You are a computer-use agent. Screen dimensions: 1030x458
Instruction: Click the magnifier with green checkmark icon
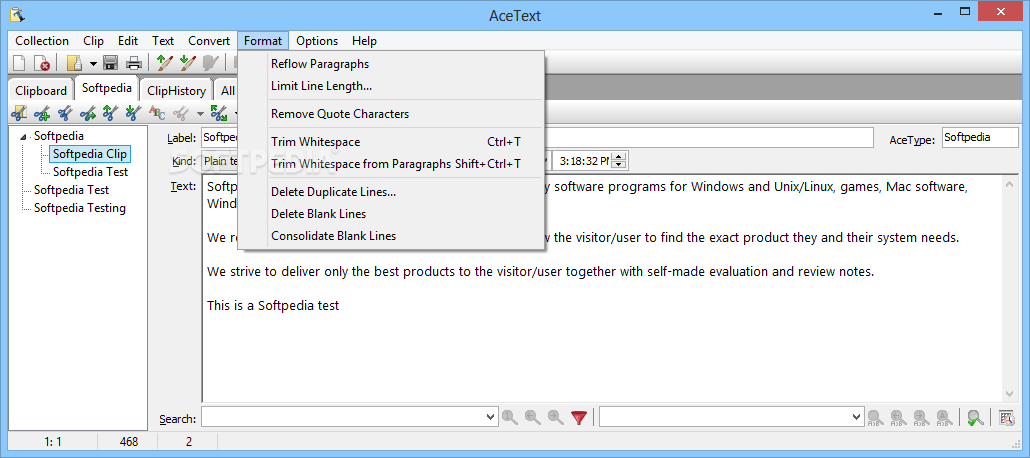pos(975,417)
